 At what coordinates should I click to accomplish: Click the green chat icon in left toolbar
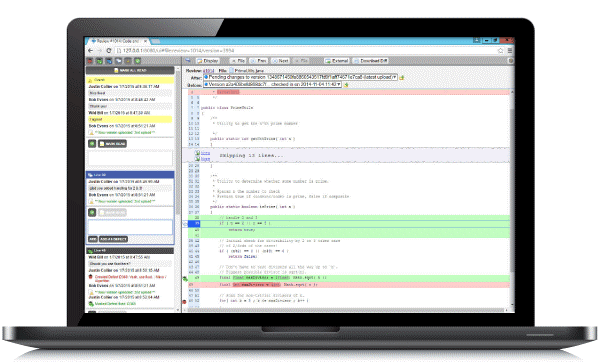pos(99,61)
